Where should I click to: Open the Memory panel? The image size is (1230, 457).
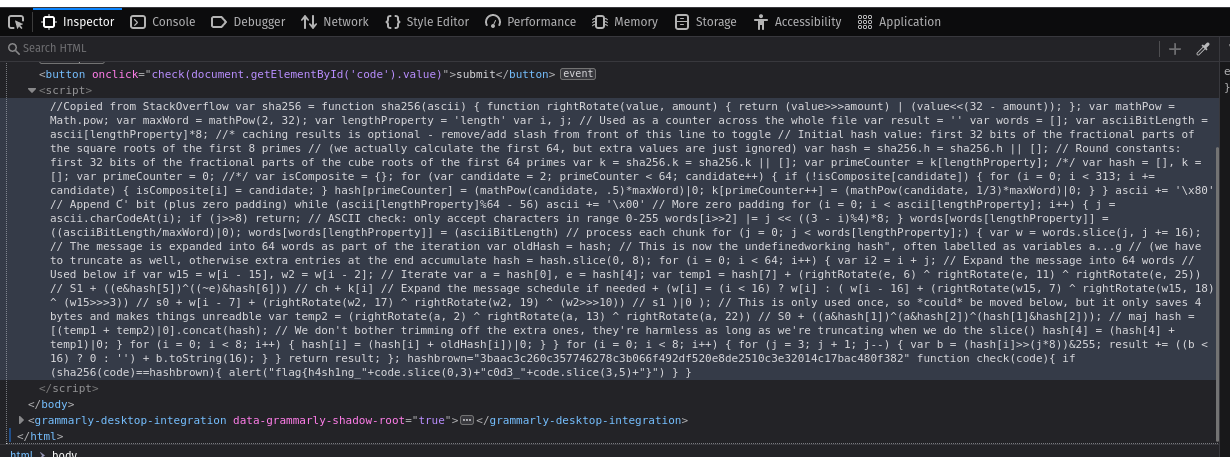click(625, 21)
